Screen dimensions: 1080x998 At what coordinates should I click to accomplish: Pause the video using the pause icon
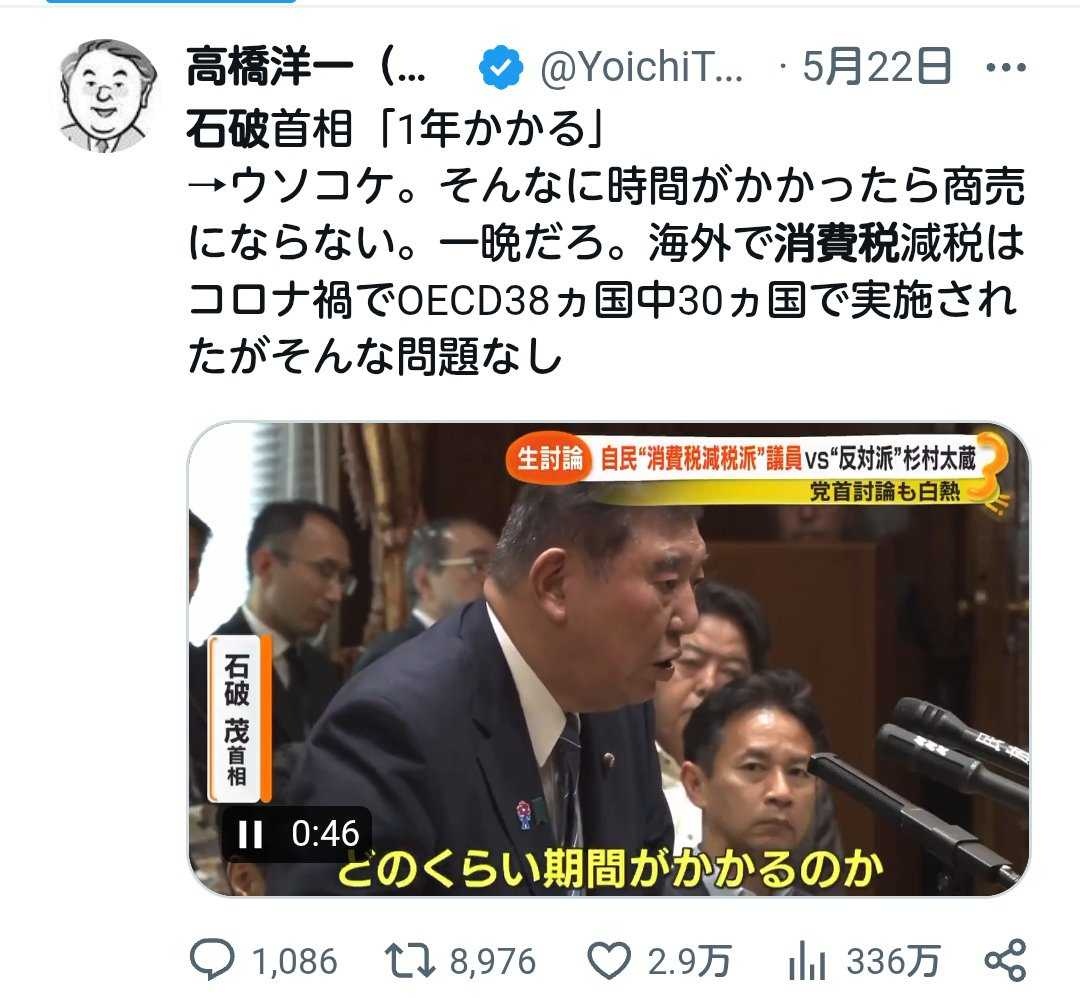click(x=250, y=835)
